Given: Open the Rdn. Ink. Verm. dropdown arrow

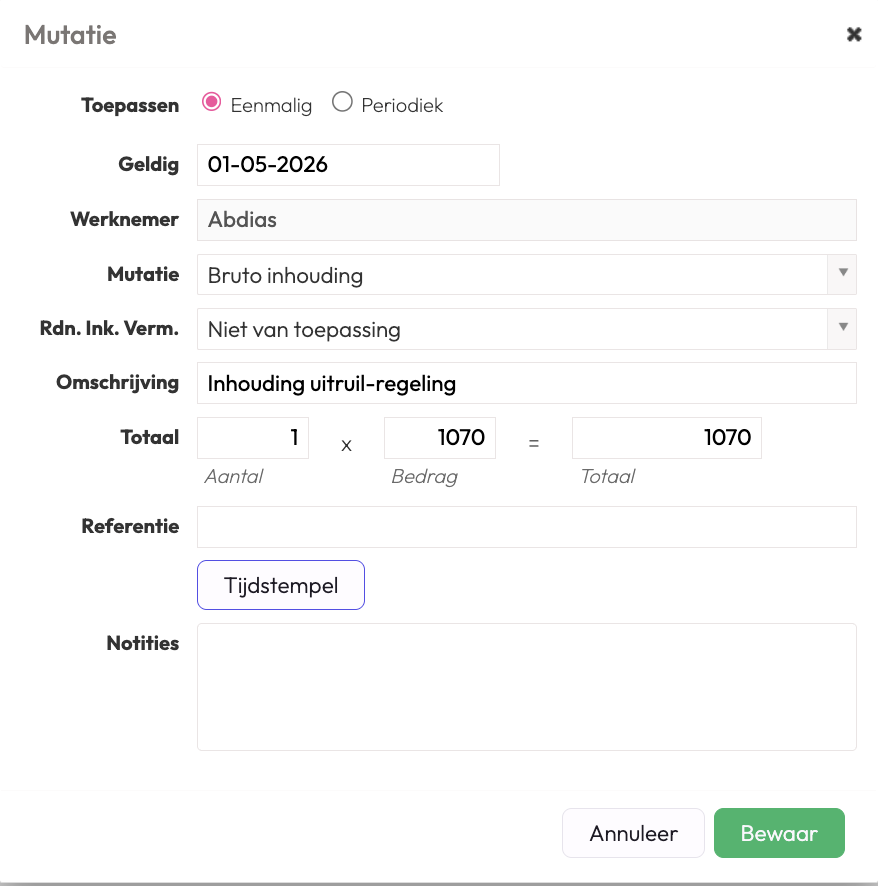Looking at the screenshot, I should [x=842, y=329].
